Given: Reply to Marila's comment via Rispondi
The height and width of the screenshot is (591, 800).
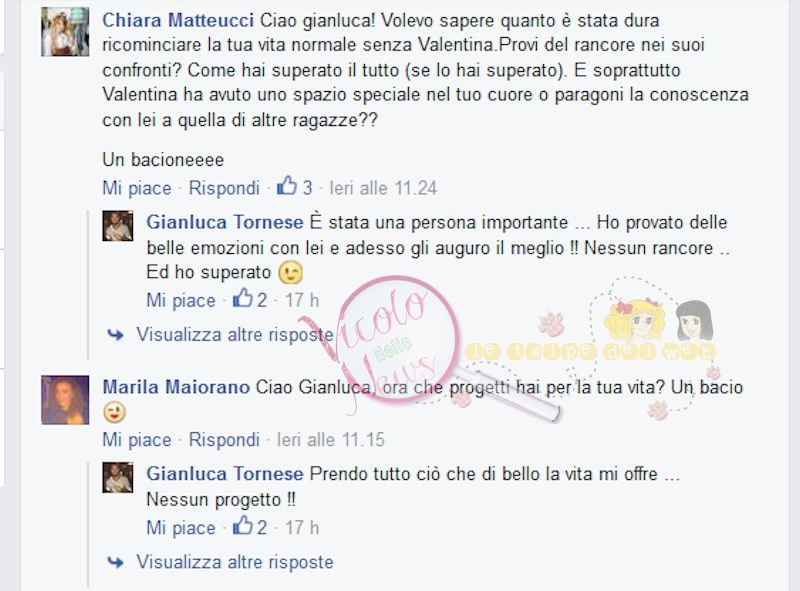Looking at the screenshot, I should tap(224, 440).
